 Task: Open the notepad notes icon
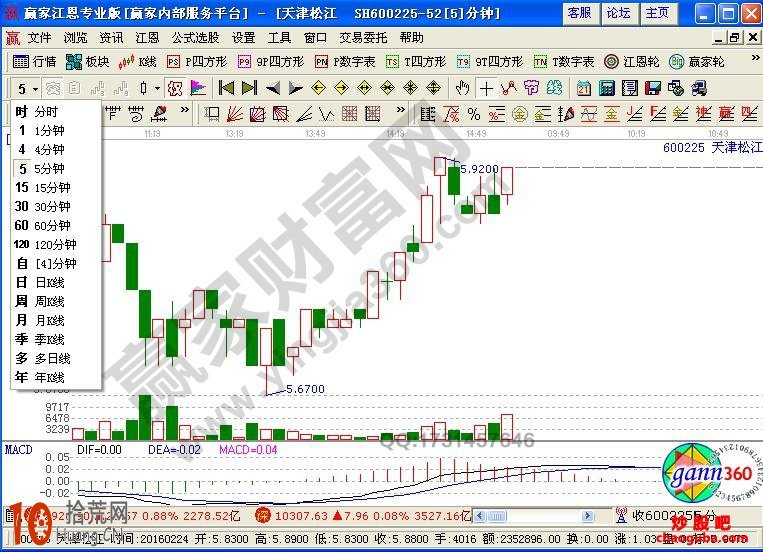[x=630, y=88]
